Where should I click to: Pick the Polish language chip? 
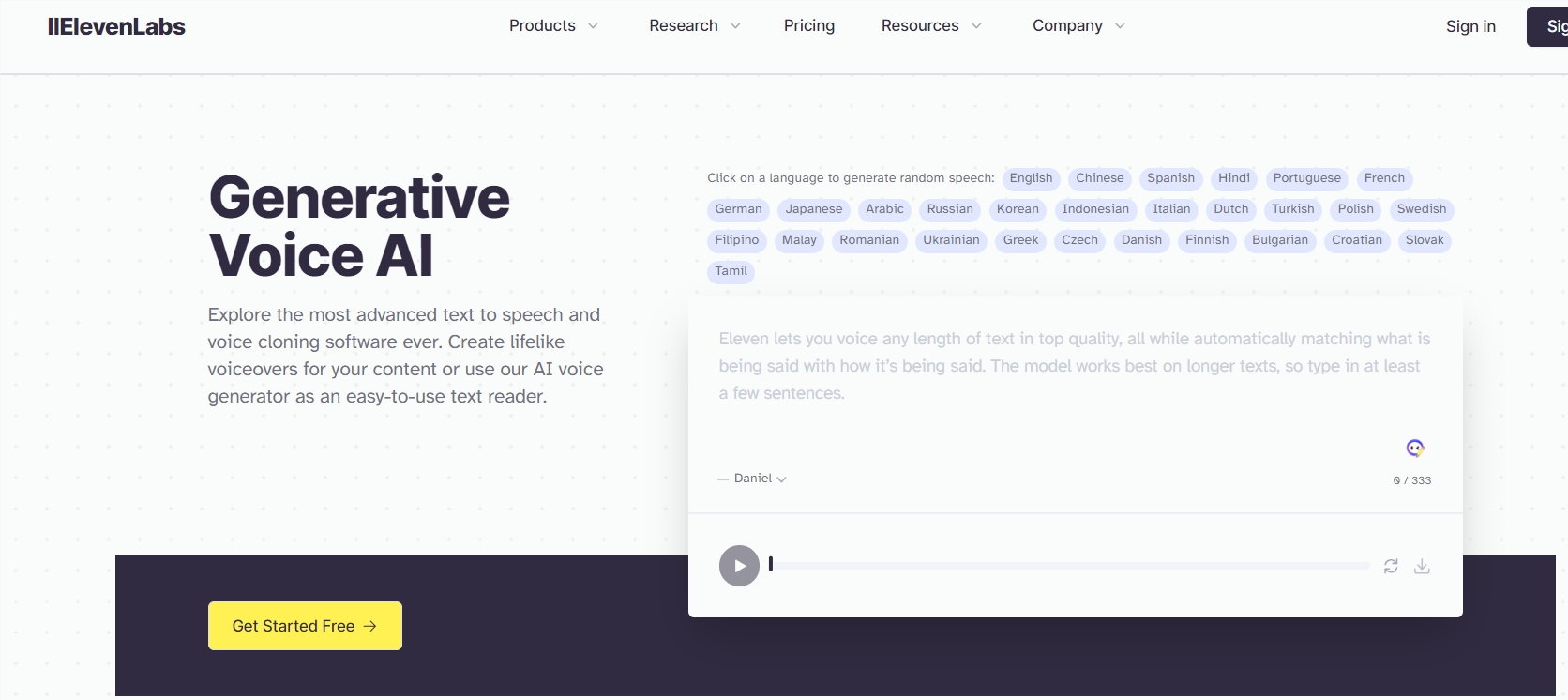coord(1355,209)
